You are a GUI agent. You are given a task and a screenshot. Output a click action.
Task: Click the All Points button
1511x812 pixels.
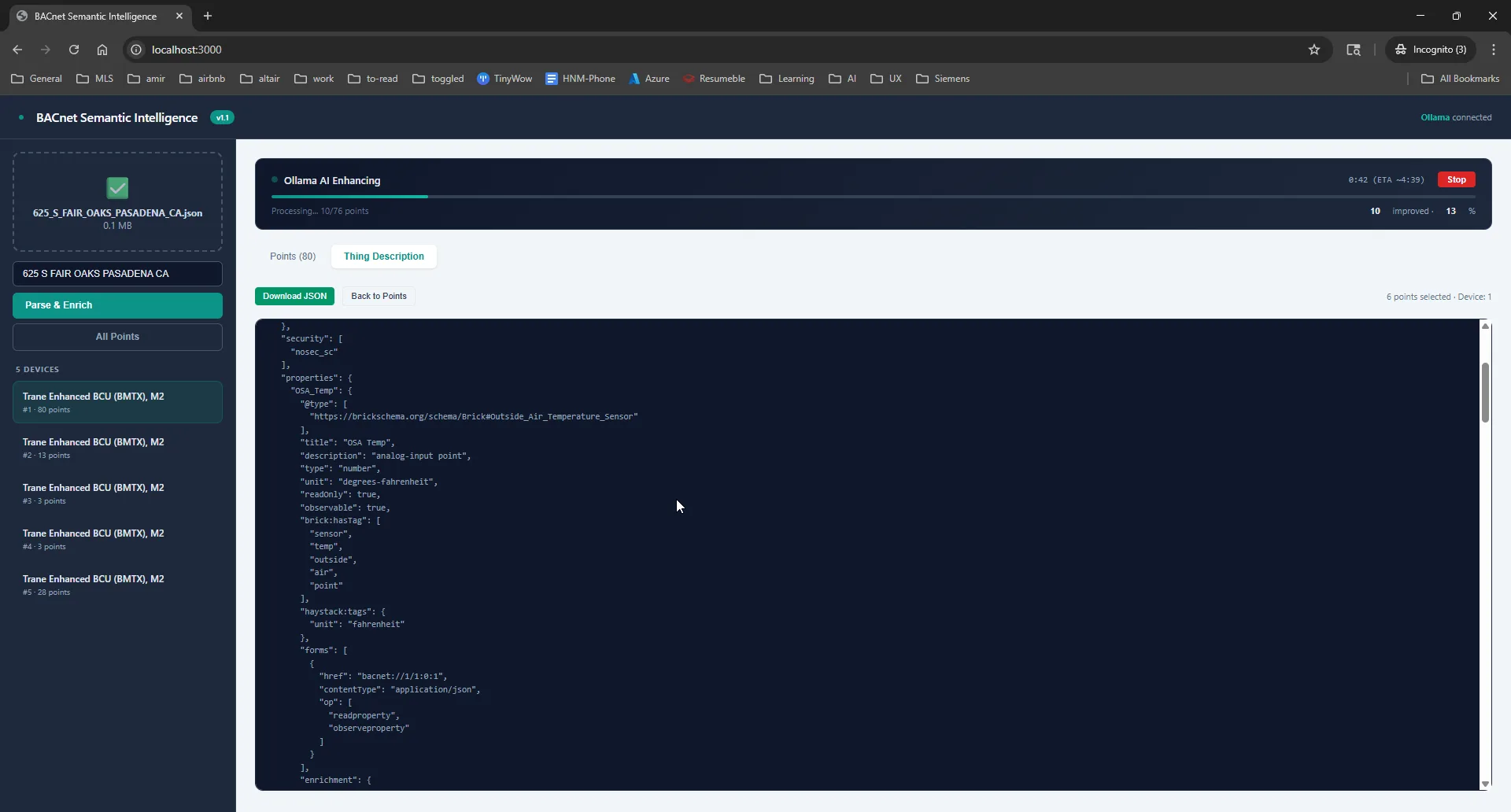click(117, 337)
